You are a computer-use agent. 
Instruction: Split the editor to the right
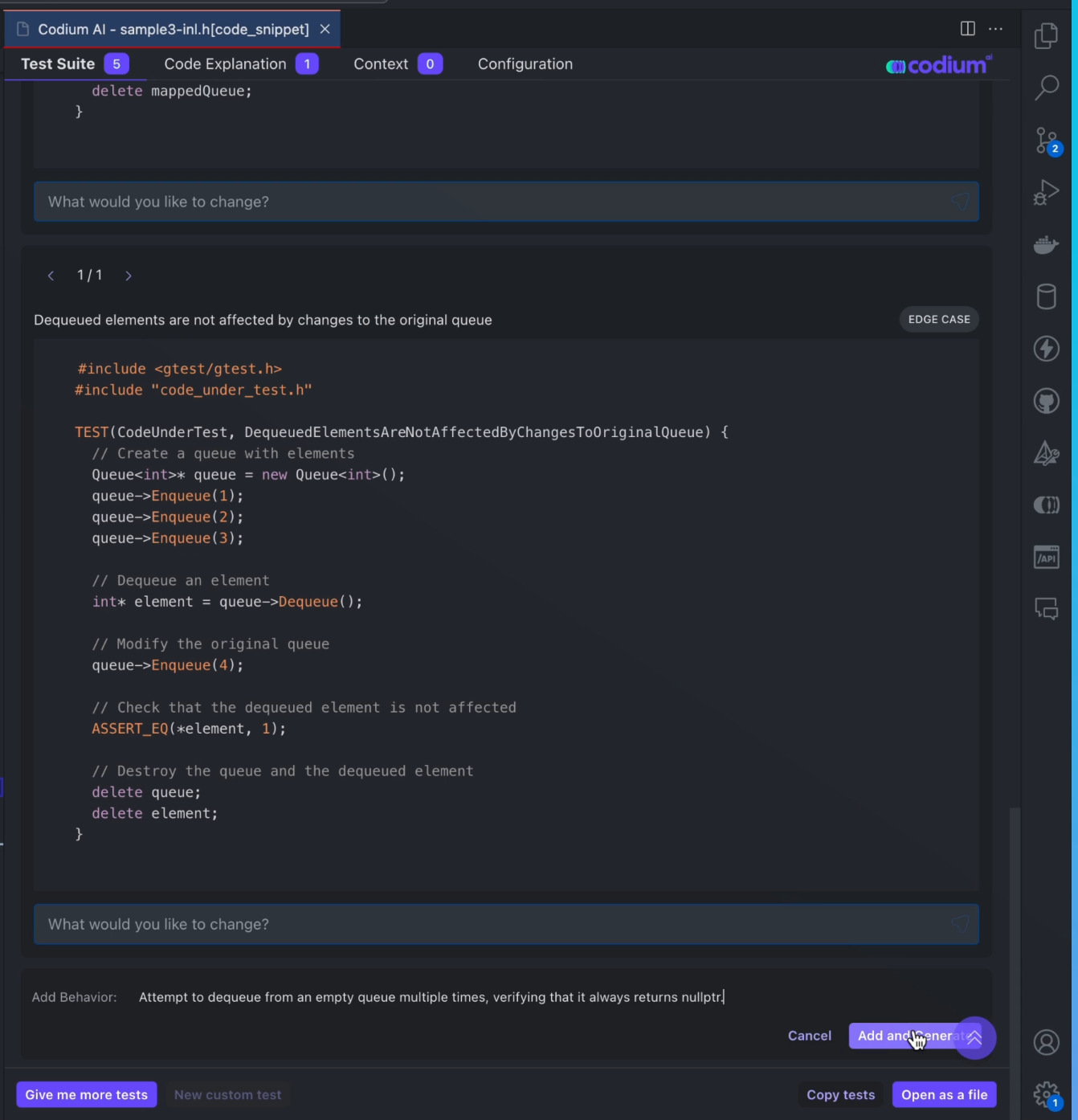(968, 29)
